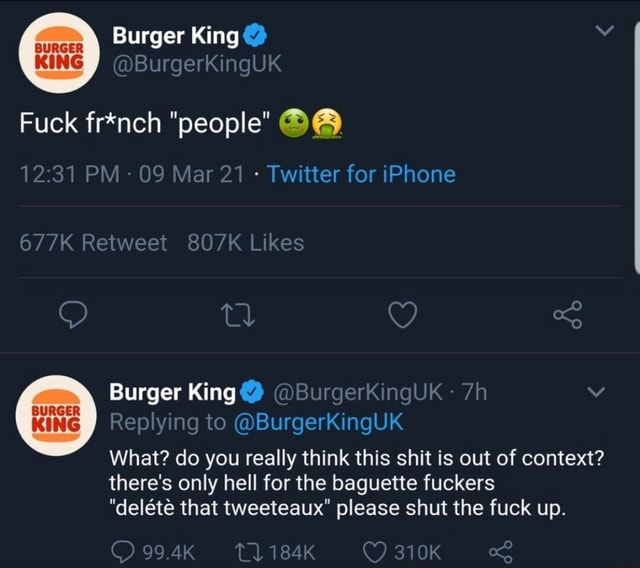Viewport: 640px width, 568px height.
Task: Click the 12:31 PM 09 Mar 21 timestamp
Action: [131, 174]
